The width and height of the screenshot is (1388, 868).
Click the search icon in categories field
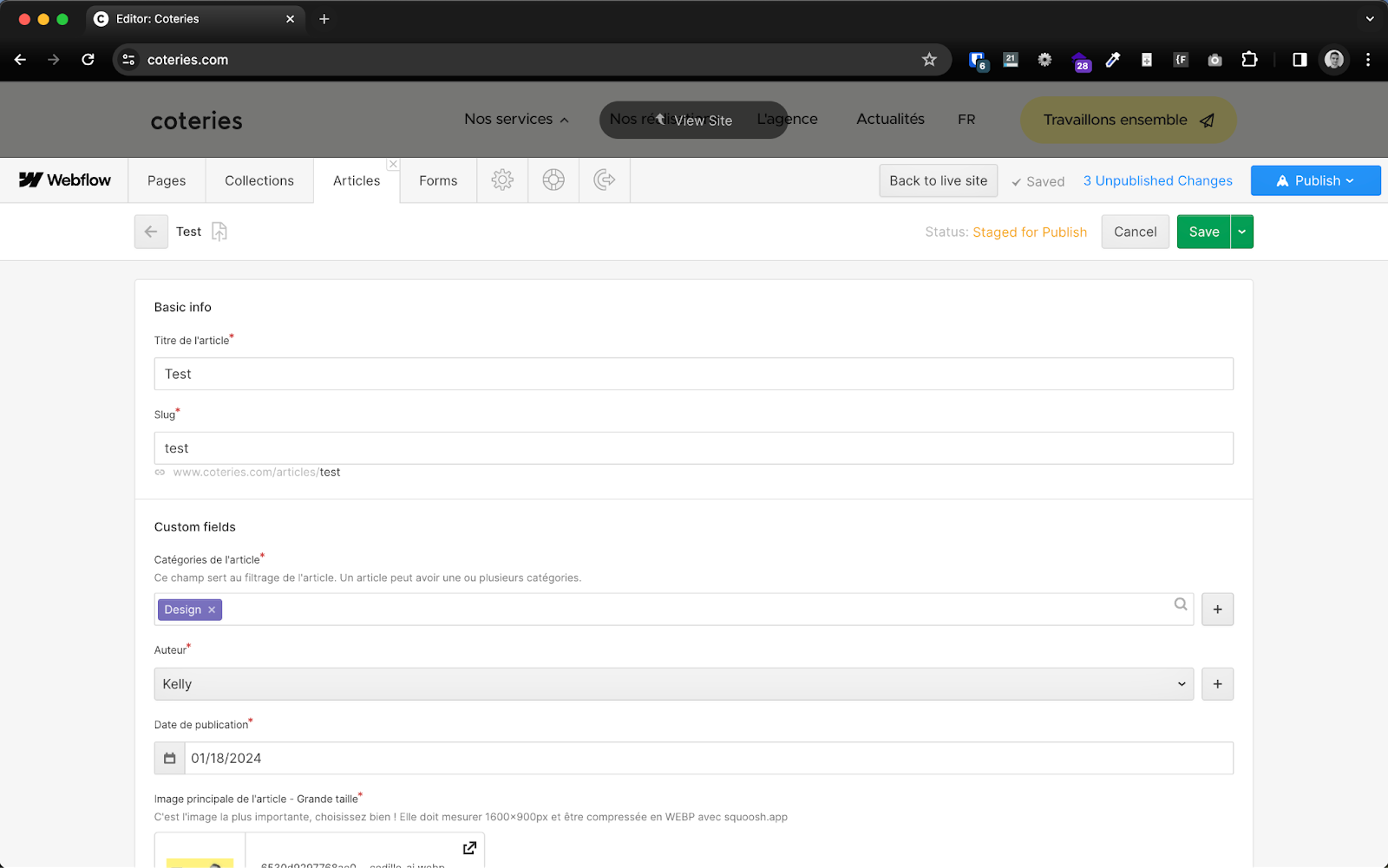(1181, 604)
